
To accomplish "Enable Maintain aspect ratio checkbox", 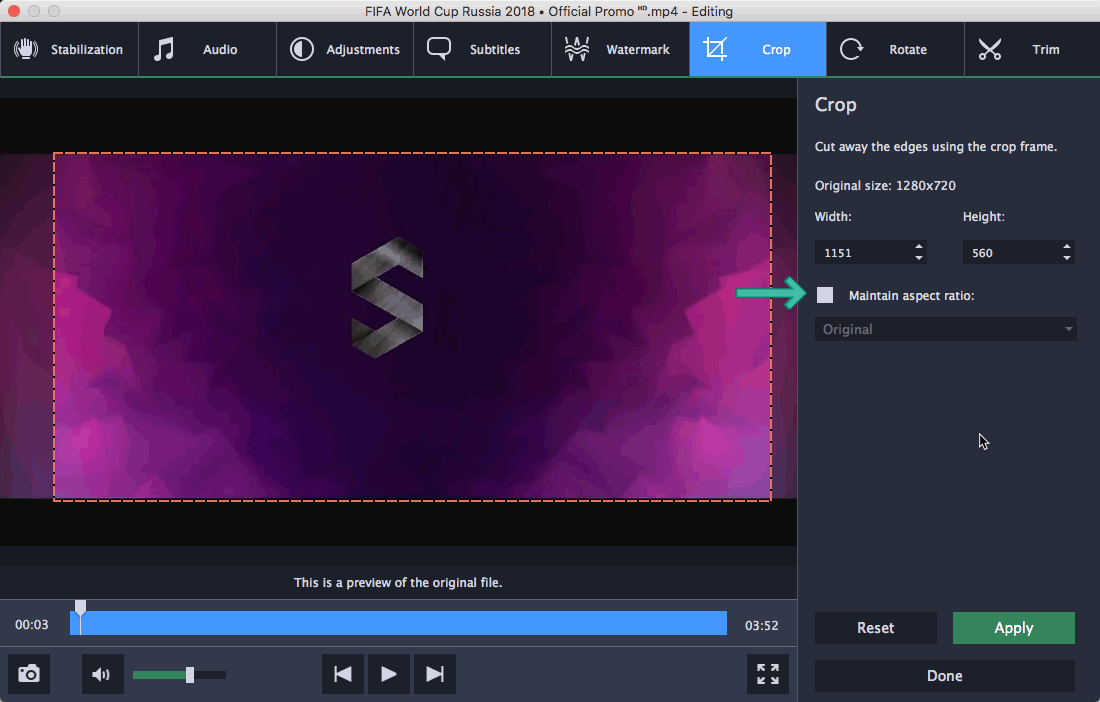I will (x=825, y=295).
